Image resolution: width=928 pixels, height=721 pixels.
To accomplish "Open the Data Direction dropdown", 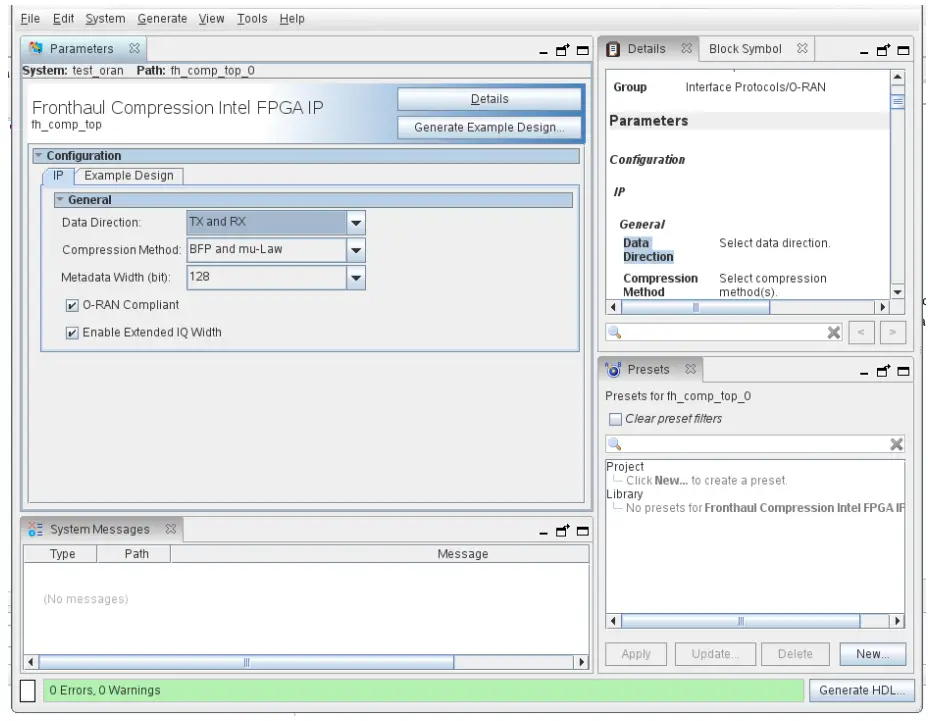I will click(x=355, y=222).
